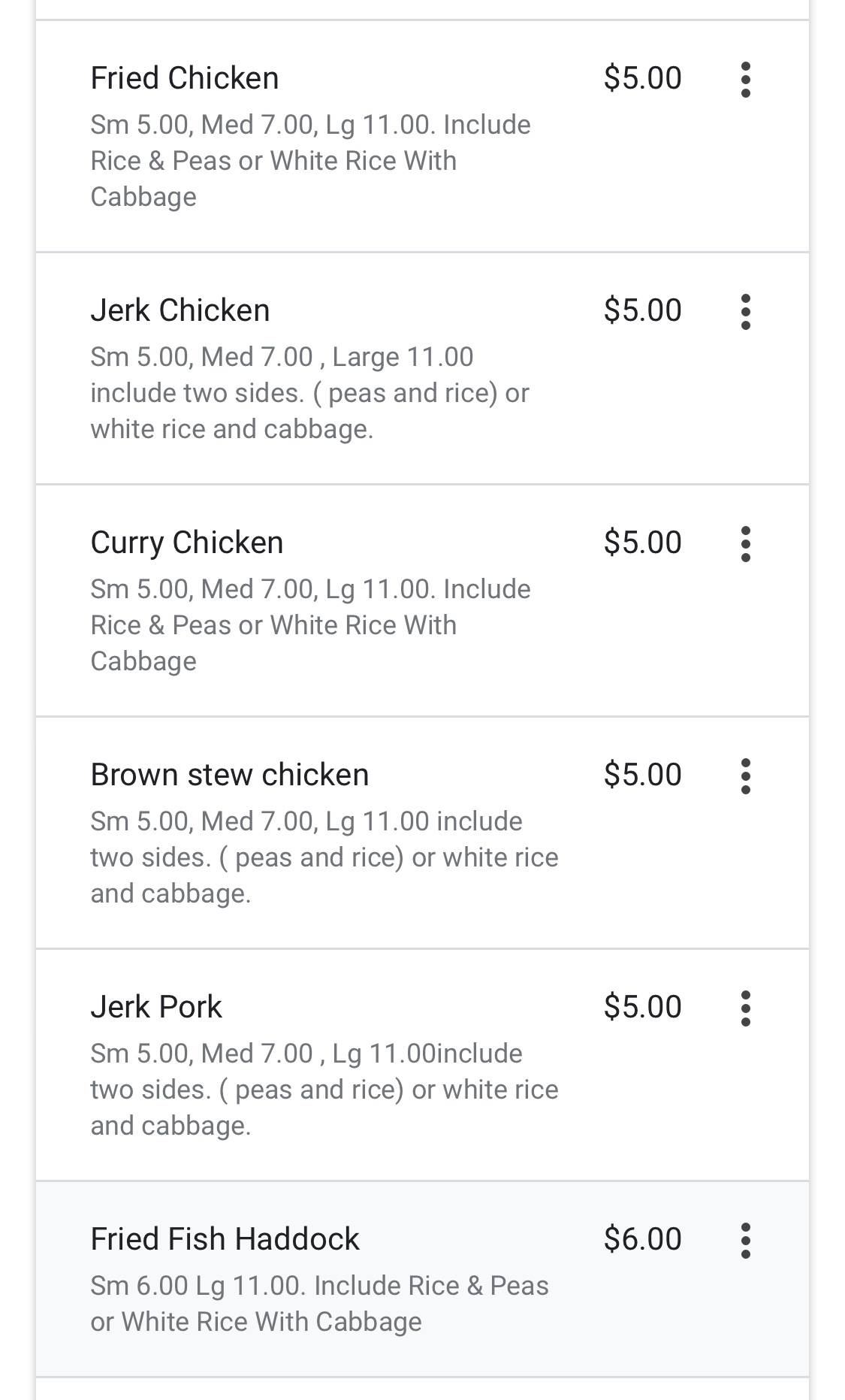Click the $5.00 price next to Jerk Chicken
Screen dimensions: 845x1400
(x=642, y=310)
